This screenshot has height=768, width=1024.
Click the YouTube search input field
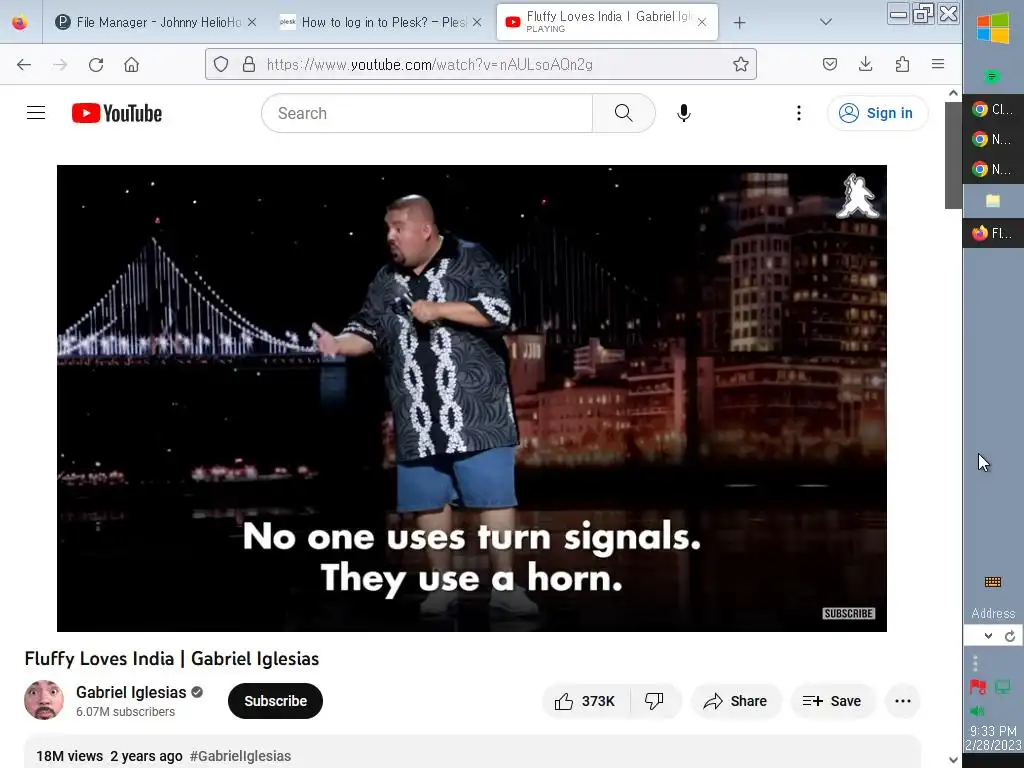tap(427, 113)
